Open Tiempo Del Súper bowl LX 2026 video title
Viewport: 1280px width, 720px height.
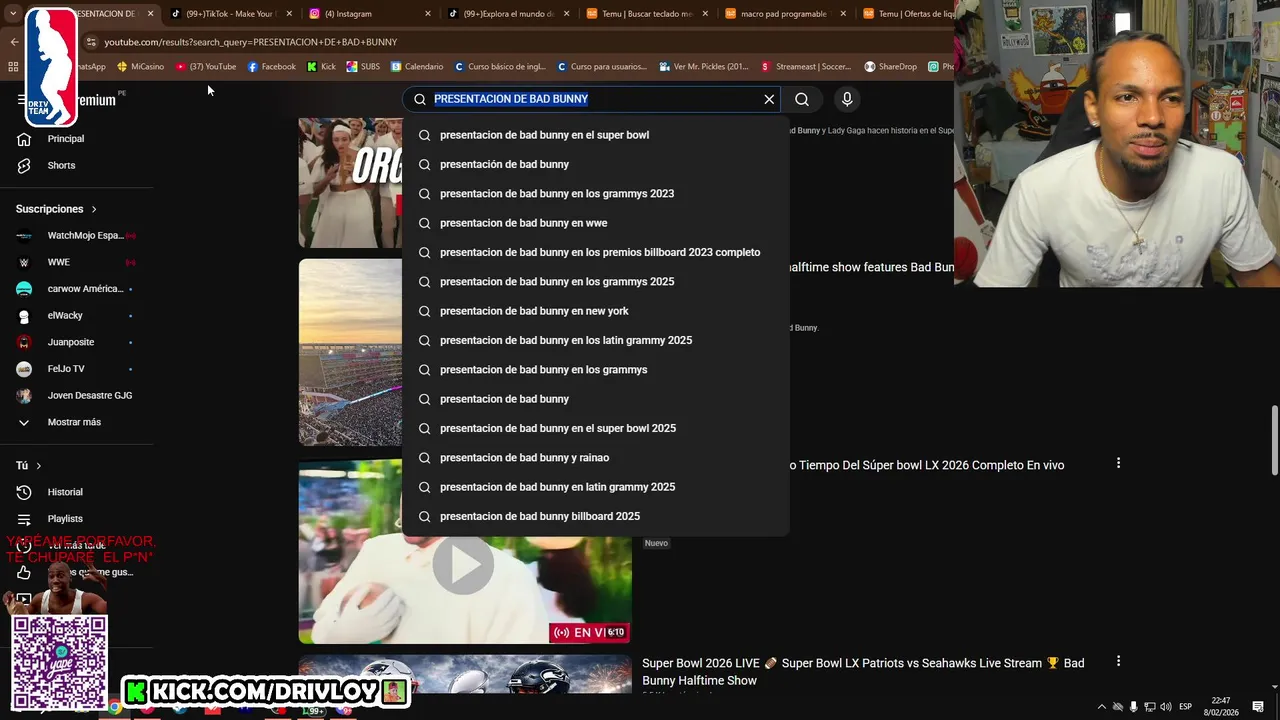(x=926, y=465)
